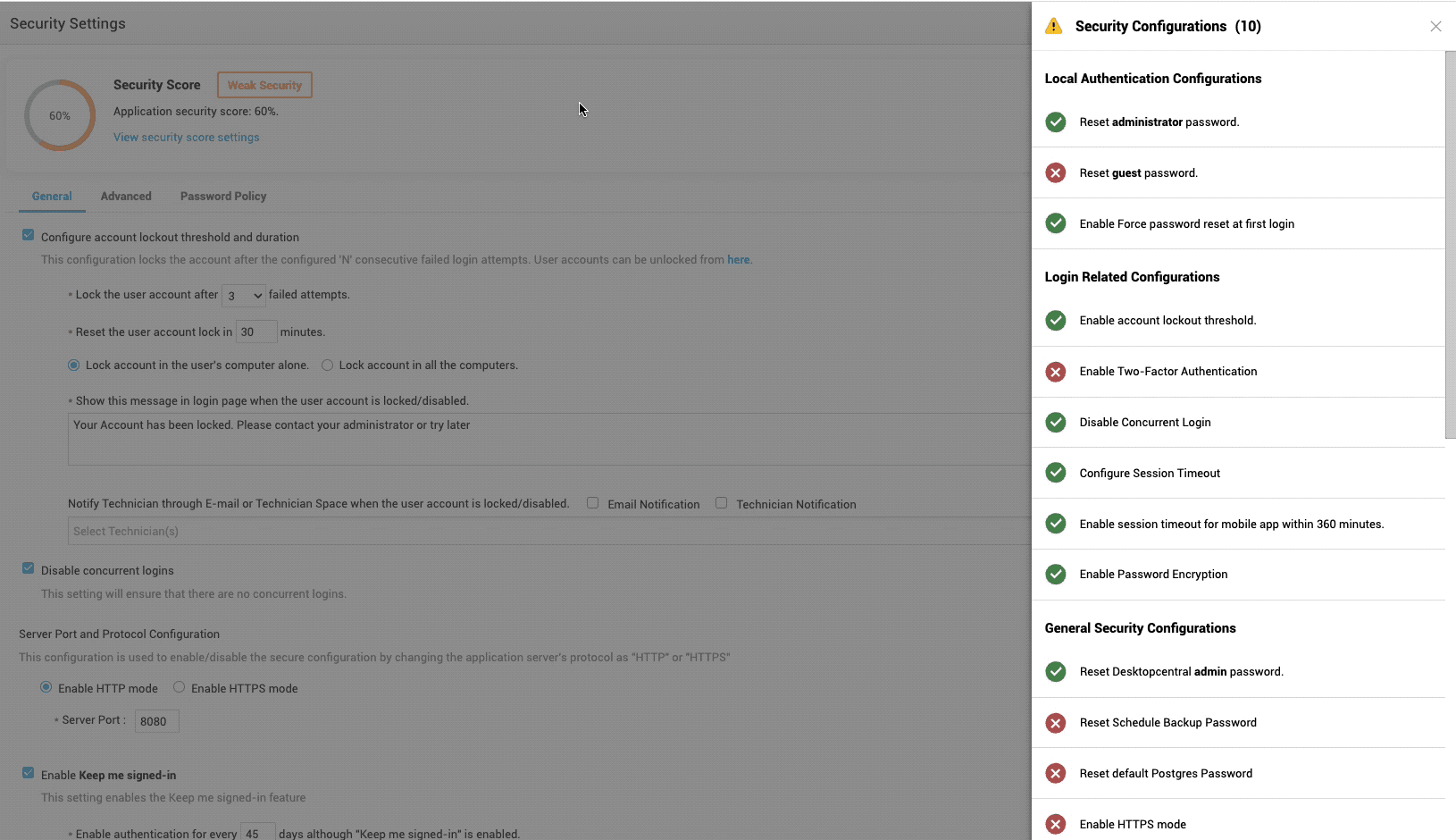The height and width of the screenshot is (840, 1456).
Task: Close the Security Configurations panel
Action: 1435,27
